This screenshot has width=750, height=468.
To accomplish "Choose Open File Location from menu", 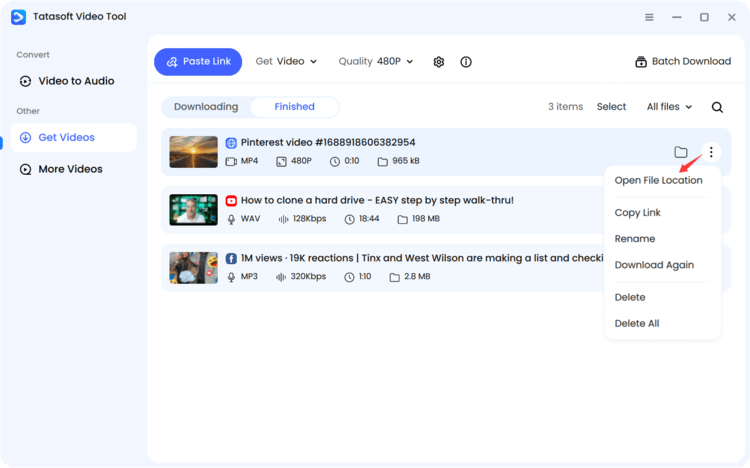I will click(658, 180).
